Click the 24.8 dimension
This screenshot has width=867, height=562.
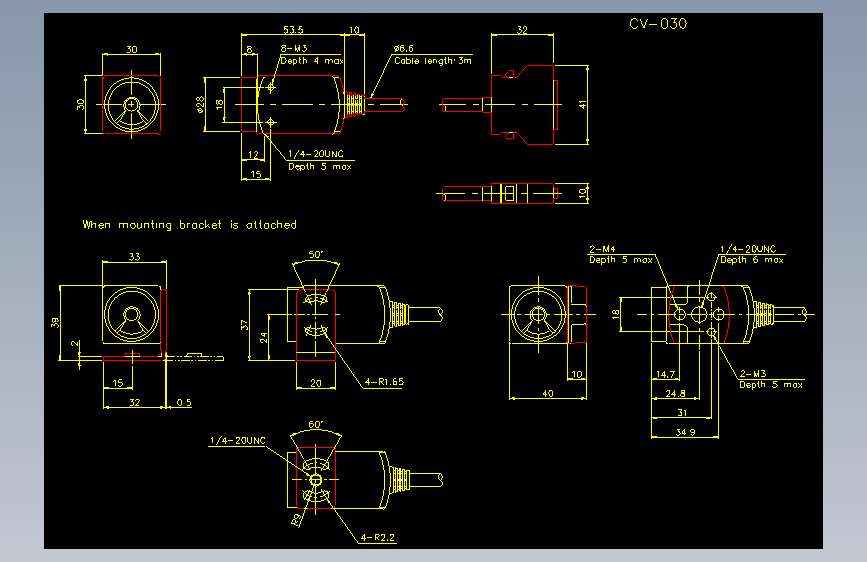675,394
